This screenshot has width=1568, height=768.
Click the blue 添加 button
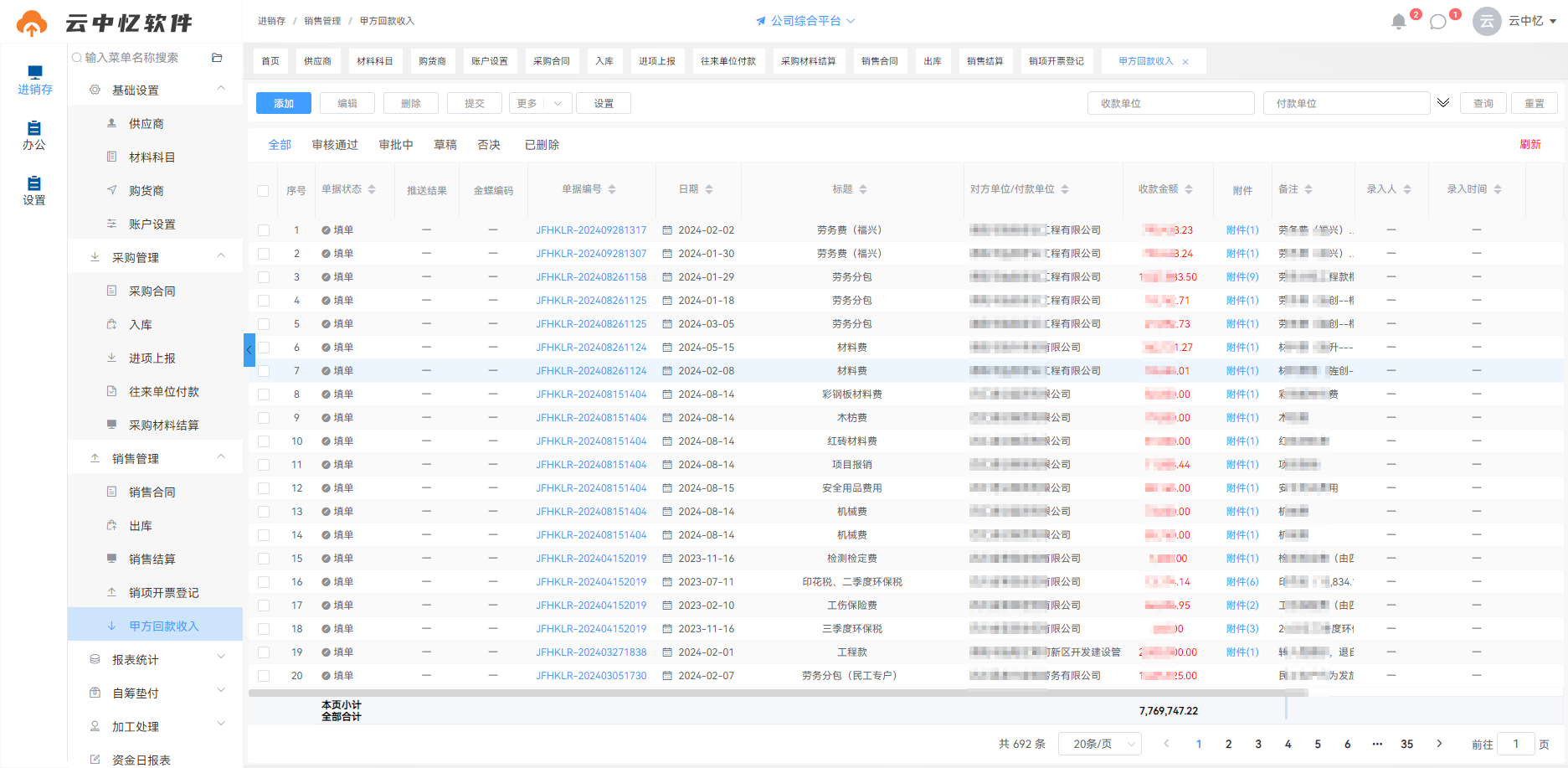[284, 103]
